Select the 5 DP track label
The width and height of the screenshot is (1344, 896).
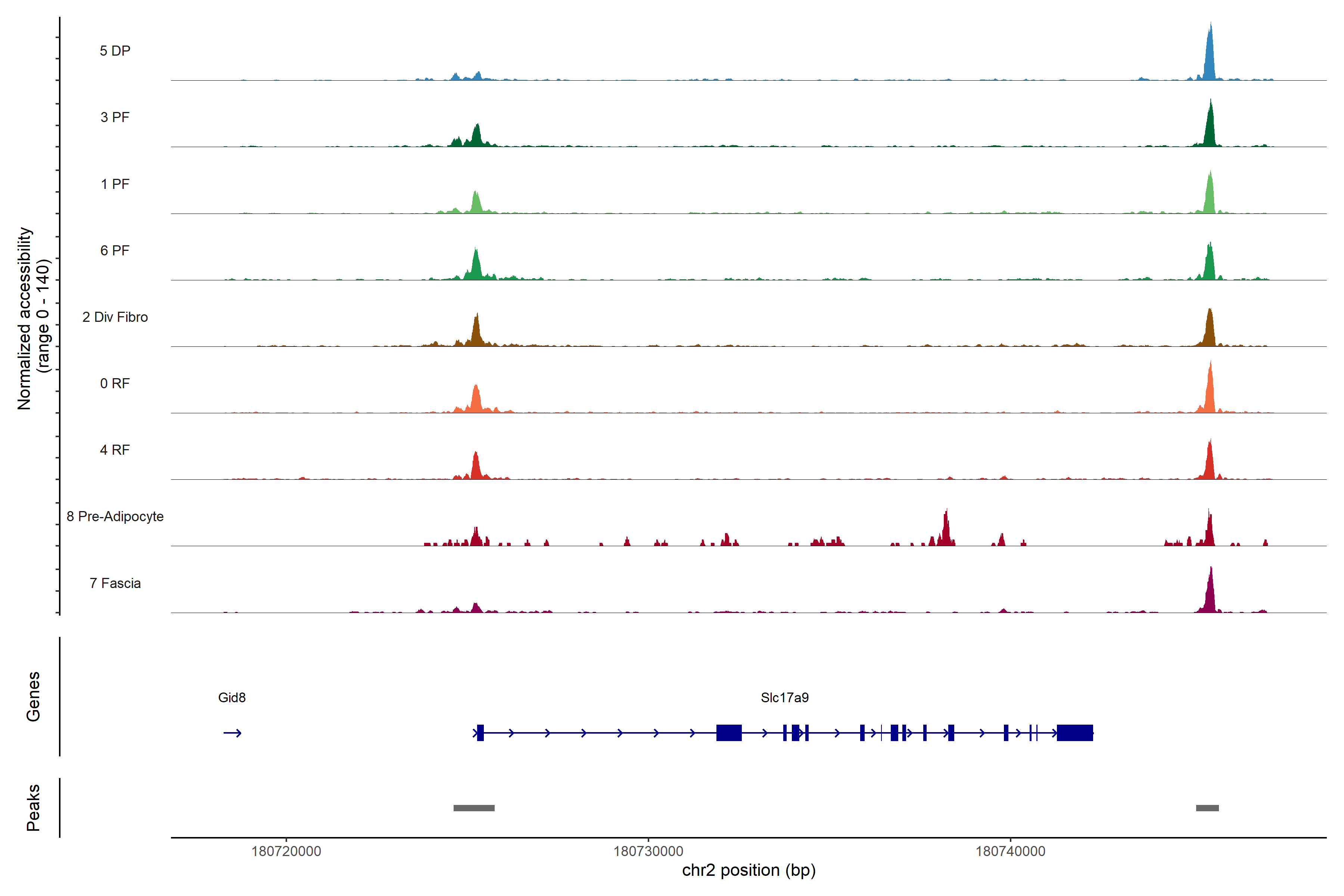tap(115, 51)
